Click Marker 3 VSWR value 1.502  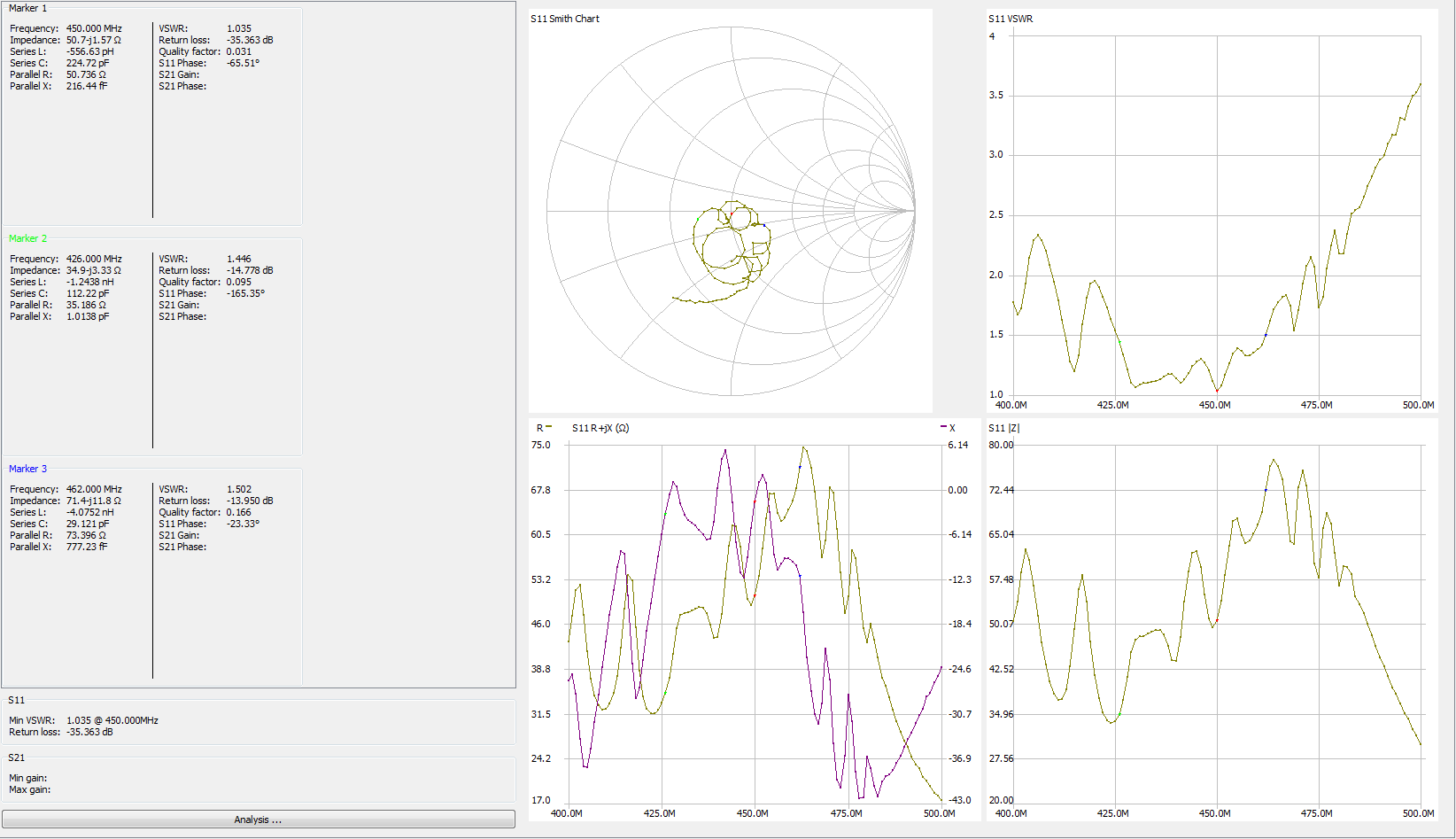coord(239,489)
